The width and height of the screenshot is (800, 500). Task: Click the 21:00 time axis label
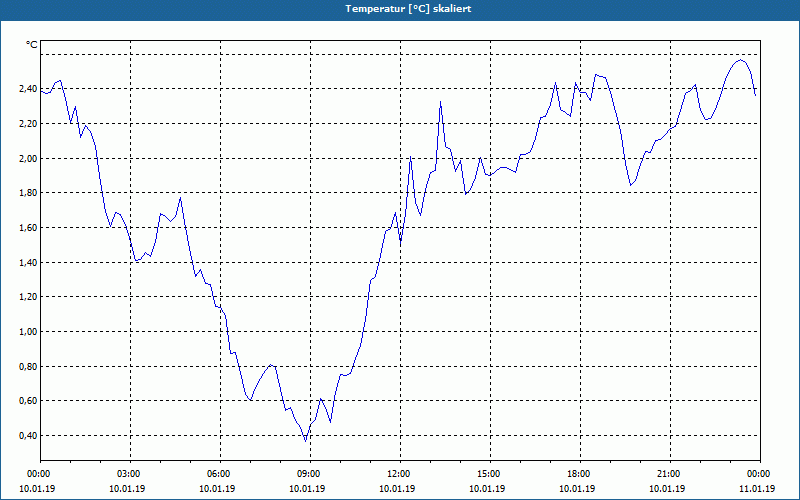[x=670, y=474]
